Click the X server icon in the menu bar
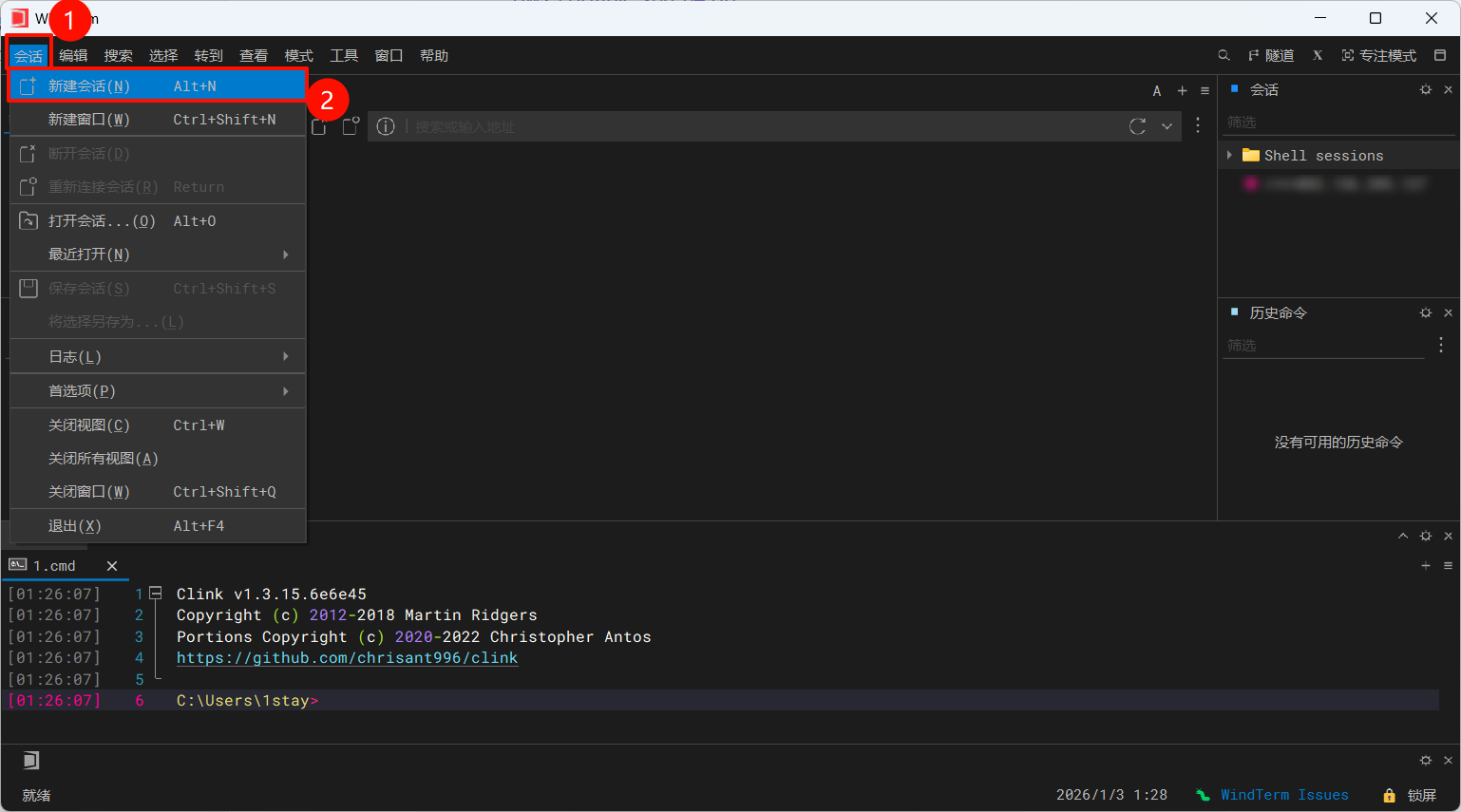Image resolution: width=1461 pixels, height=812 pixels. coord(1318,56)
